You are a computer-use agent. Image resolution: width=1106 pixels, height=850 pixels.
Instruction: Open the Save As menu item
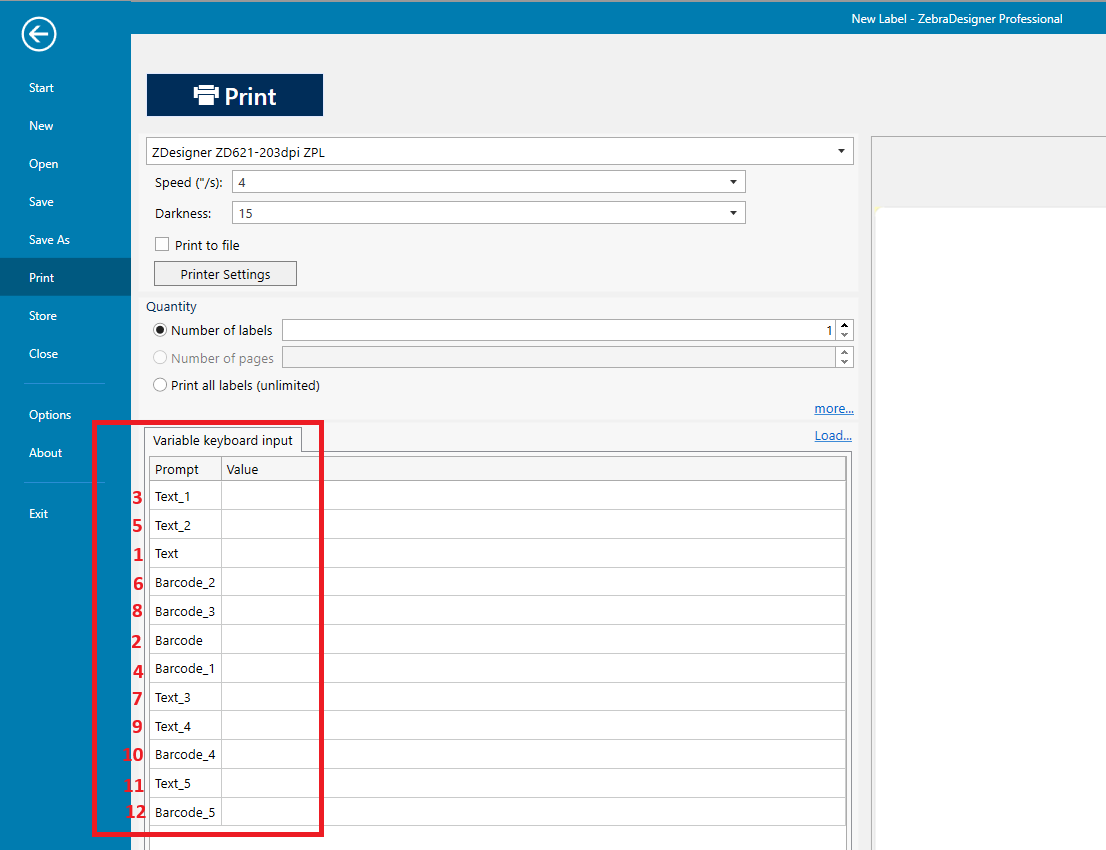pos(49,240)
